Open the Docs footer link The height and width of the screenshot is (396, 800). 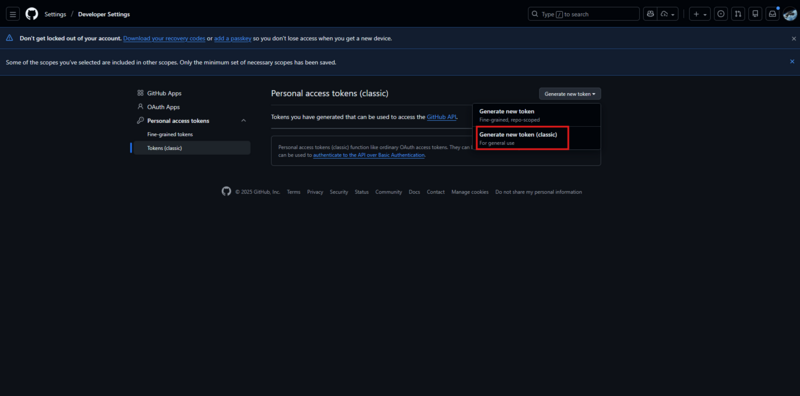tap(414, 192)
